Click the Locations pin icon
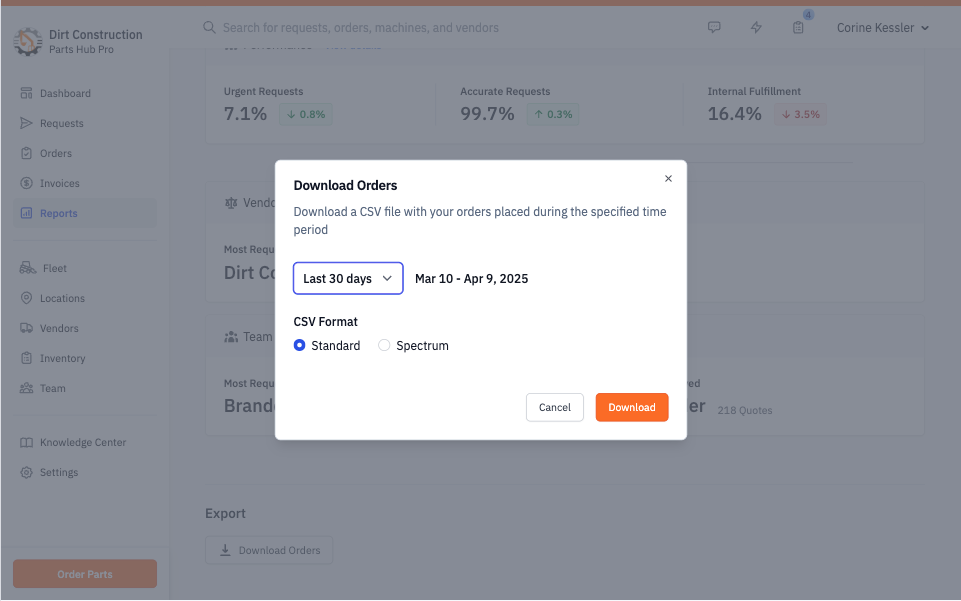This screenshot has height=601, width=961. 27,298
